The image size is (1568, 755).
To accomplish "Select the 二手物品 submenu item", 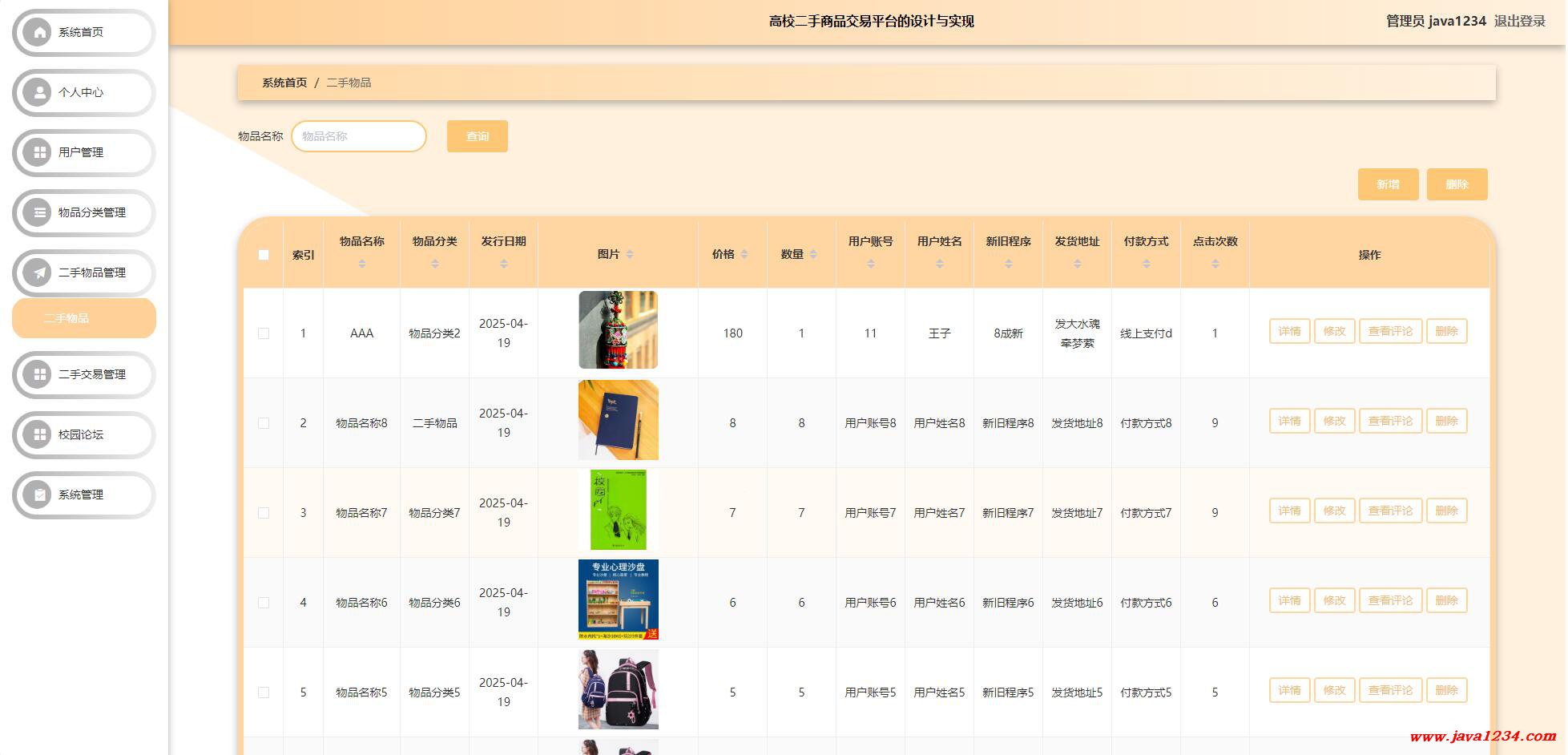I will click(x=84, y=318).
